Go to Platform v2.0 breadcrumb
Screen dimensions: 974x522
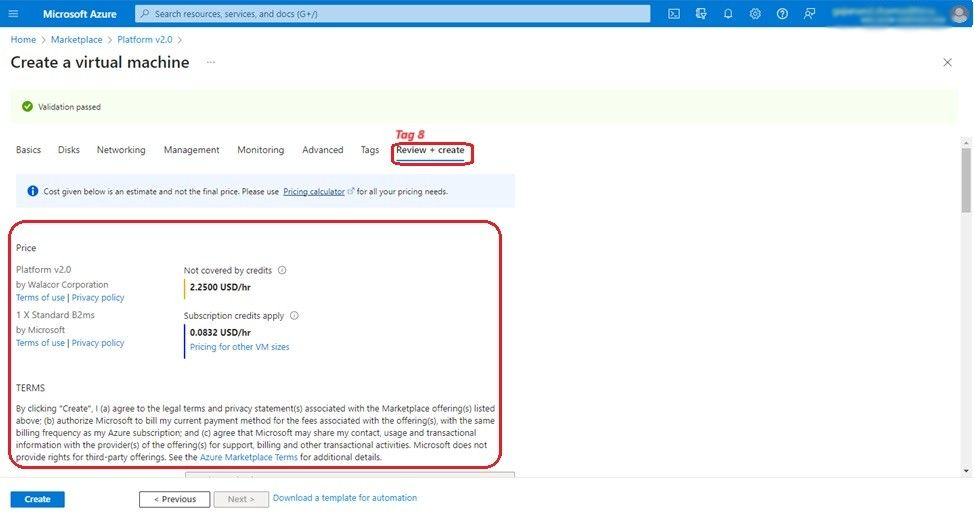coord(145,40)
